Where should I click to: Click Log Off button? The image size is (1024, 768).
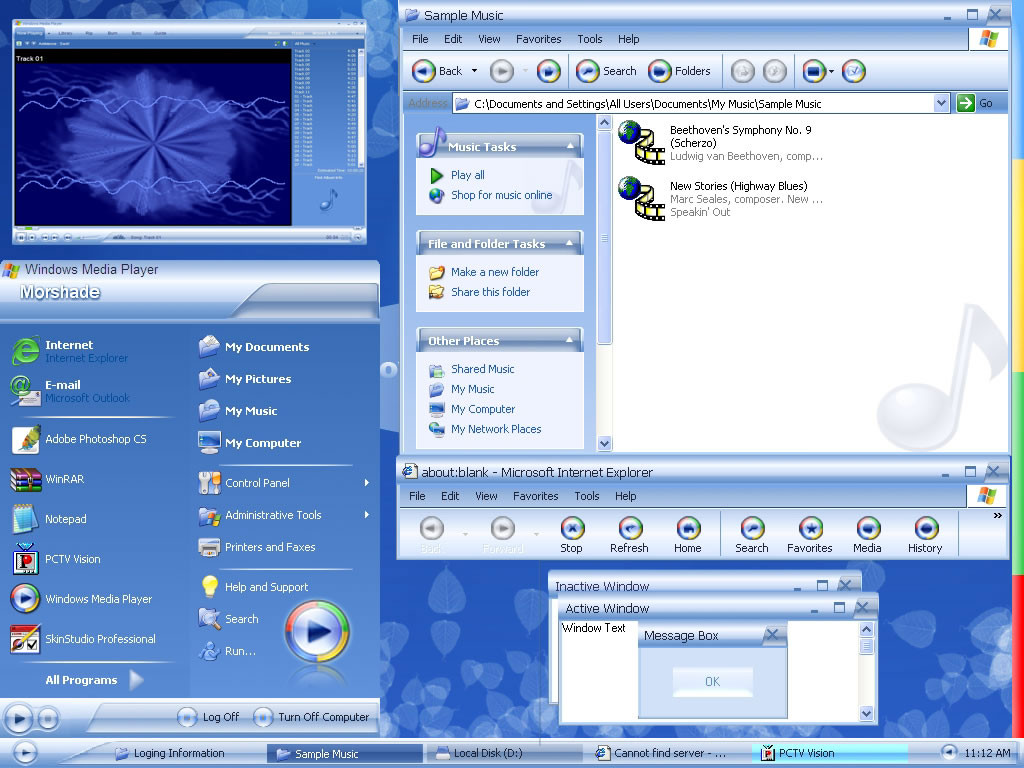click(x=208, y=717)
